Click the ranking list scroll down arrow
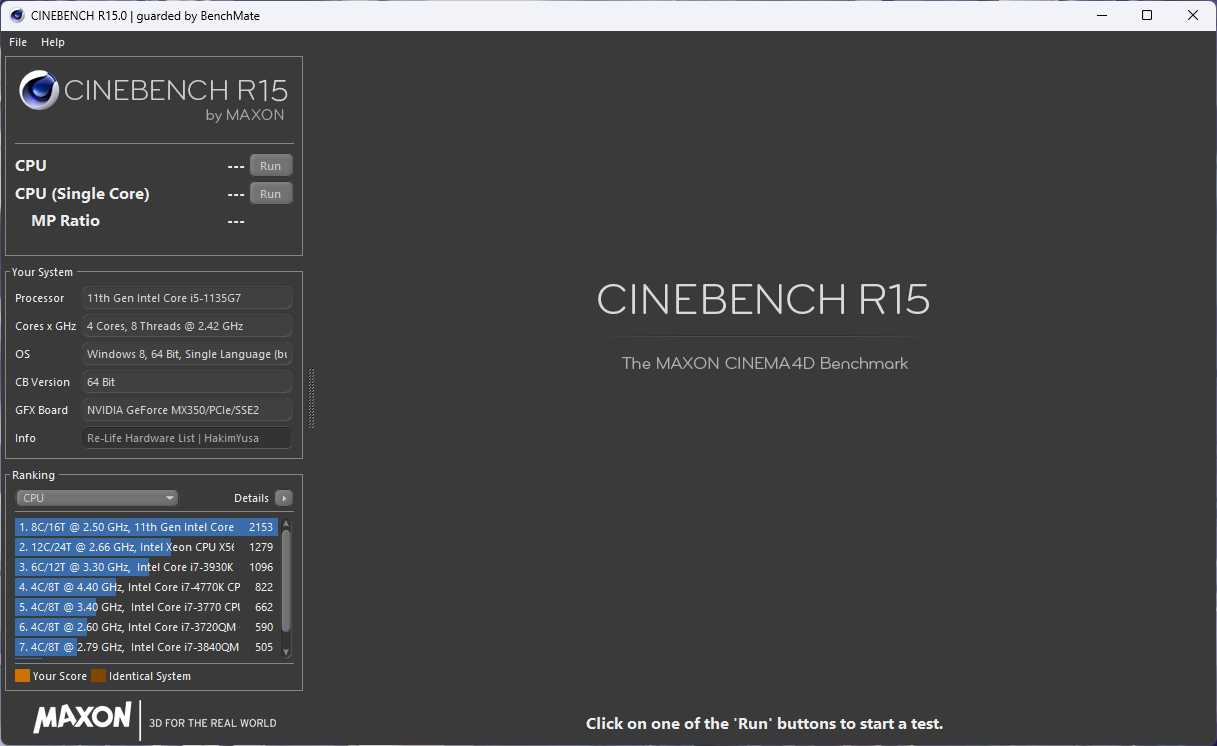 click(286, 651)
